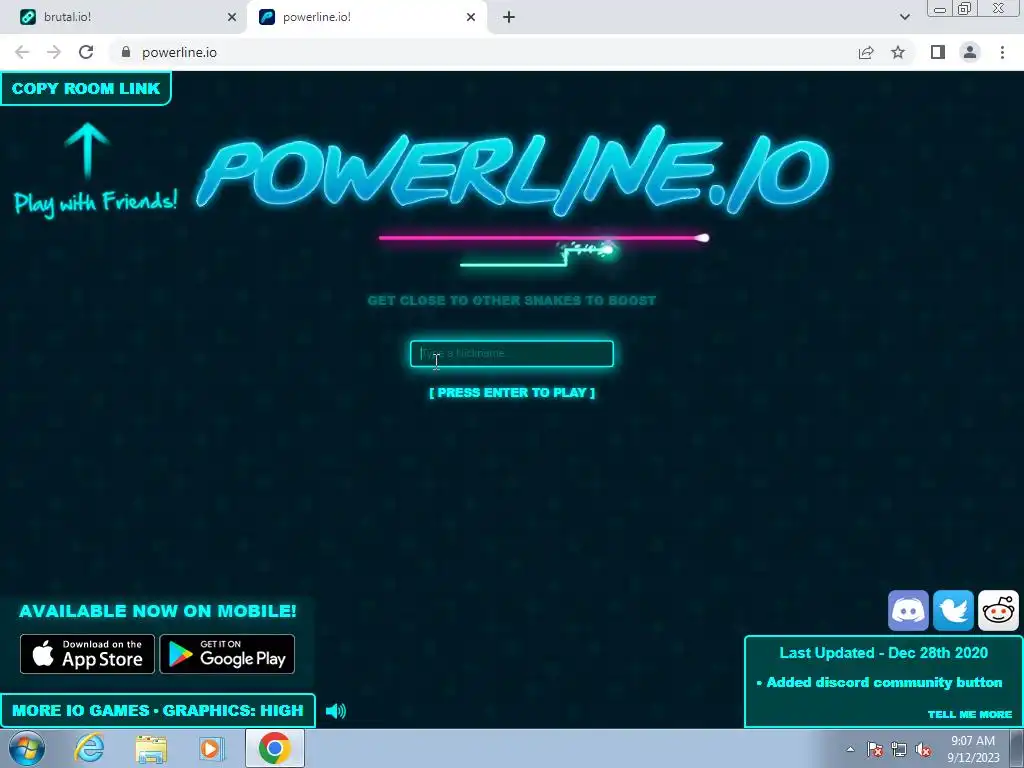The width and height of the screenshot is (1024, 768).
Task: Open Windows Explorer folder from taskbar
Action: pos(151,748)
